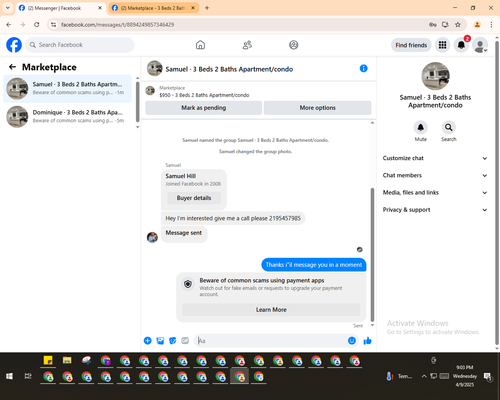Open the account profile avatar menu
This screenshot has width=500, height=400.
[480, 45]
